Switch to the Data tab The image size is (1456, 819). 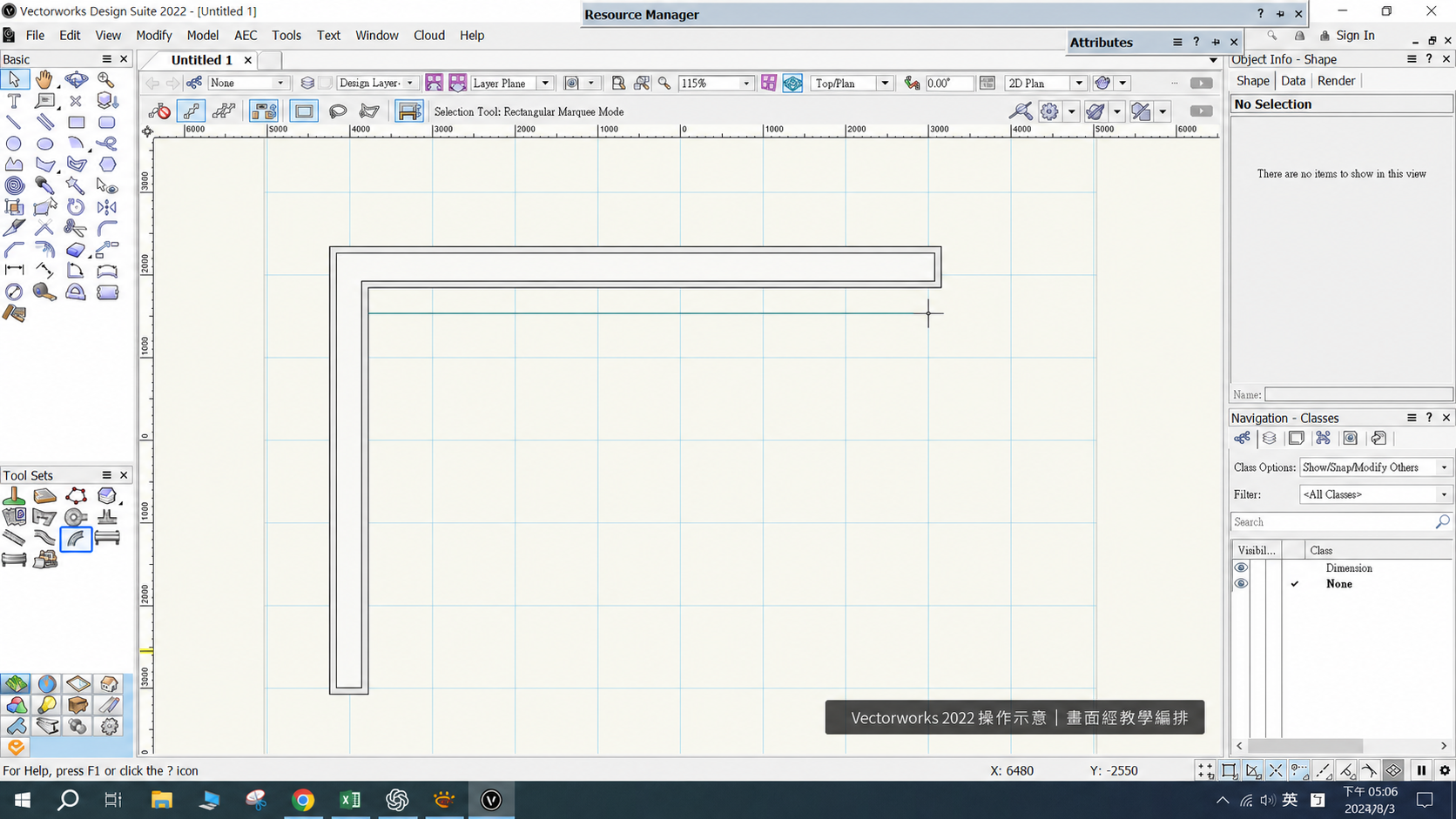pyautogui.click(x=1293, y=81)
